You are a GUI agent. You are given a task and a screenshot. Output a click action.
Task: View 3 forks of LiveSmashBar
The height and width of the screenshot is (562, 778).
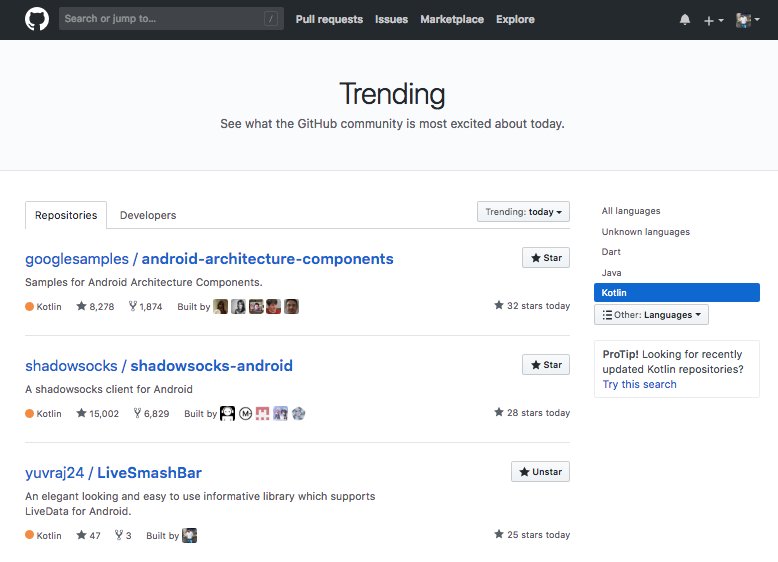pyautogui.click(x=123, y=535)
